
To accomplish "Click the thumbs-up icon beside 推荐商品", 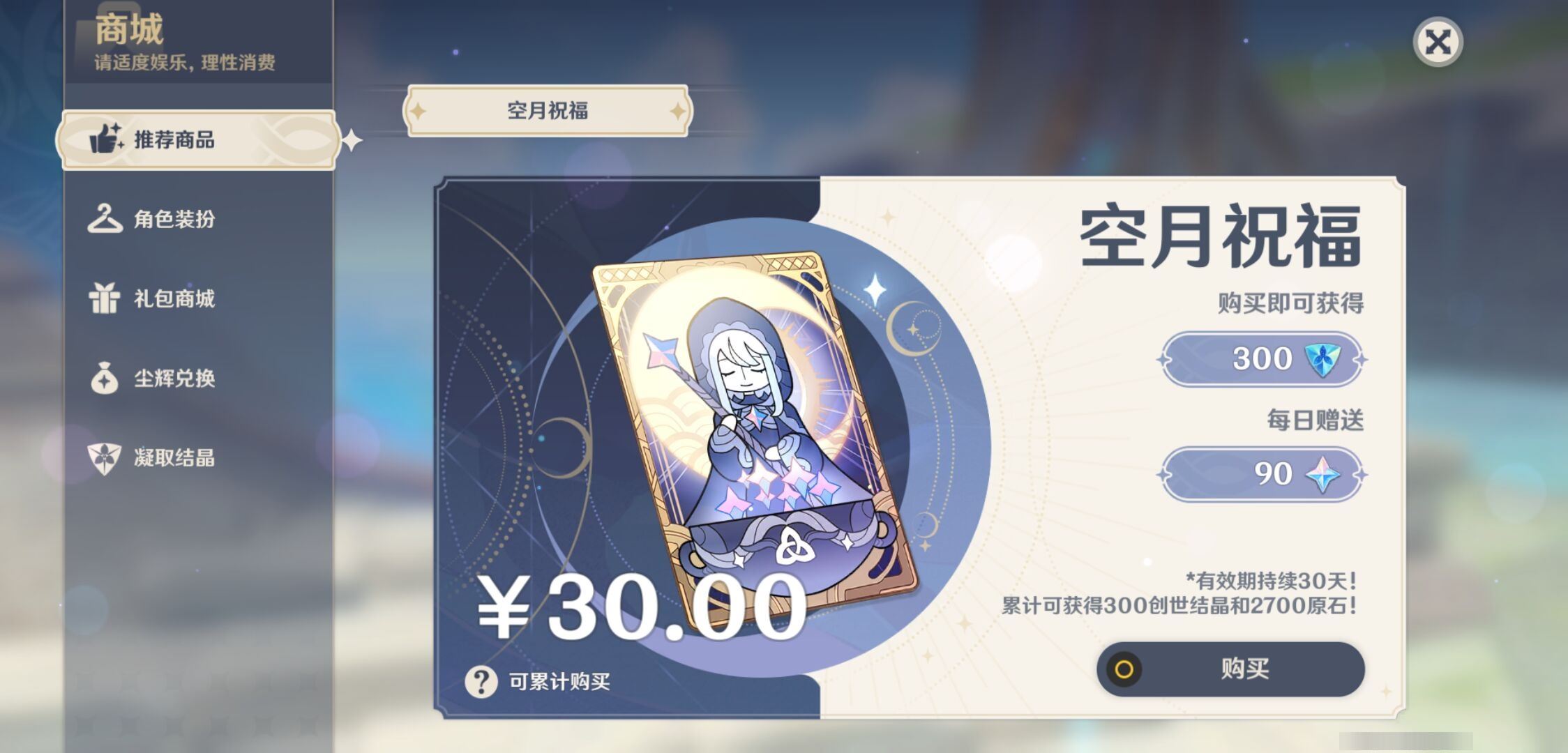I will click(x=106, y=138).
